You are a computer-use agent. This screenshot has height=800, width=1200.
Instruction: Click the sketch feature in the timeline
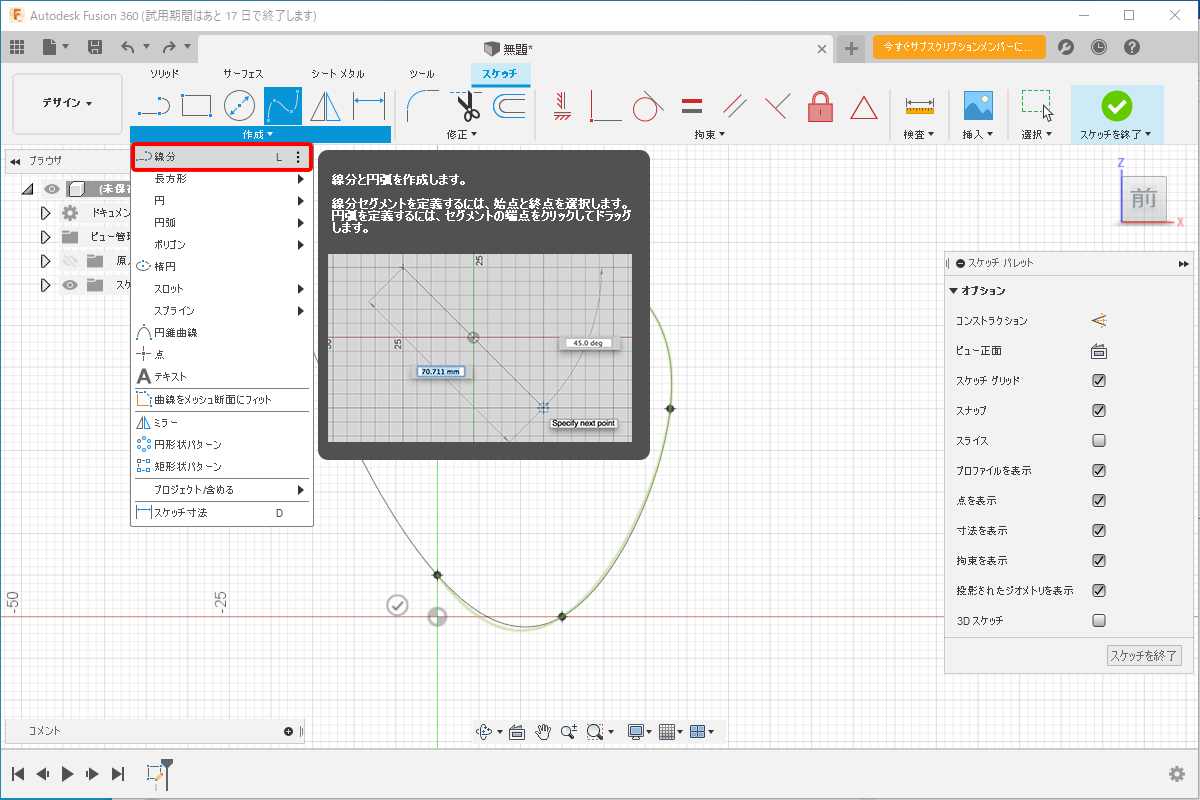[155, 773]
